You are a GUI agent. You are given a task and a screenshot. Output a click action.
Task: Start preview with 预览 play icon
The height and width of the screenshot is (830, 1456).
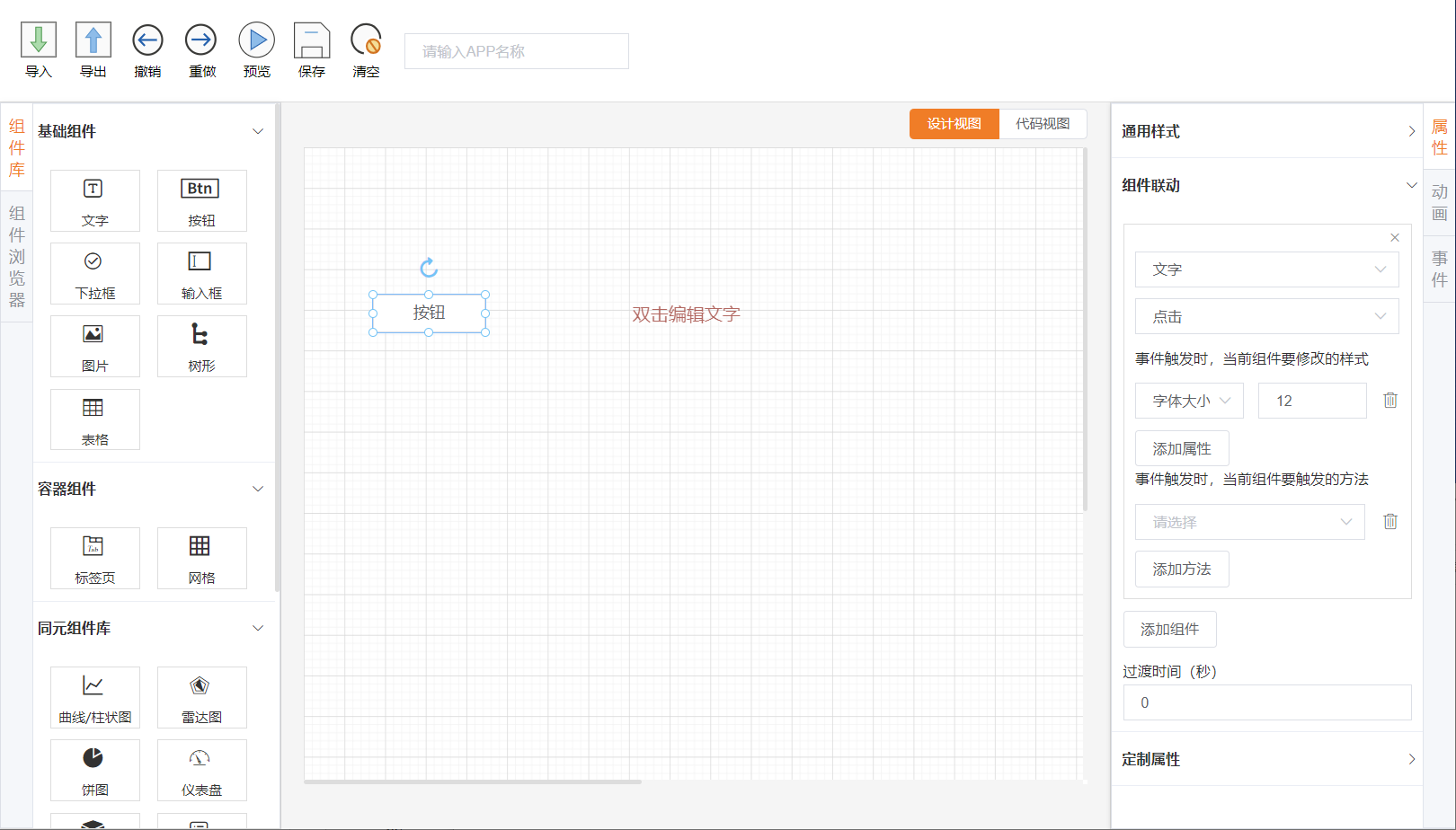[257, 40]
